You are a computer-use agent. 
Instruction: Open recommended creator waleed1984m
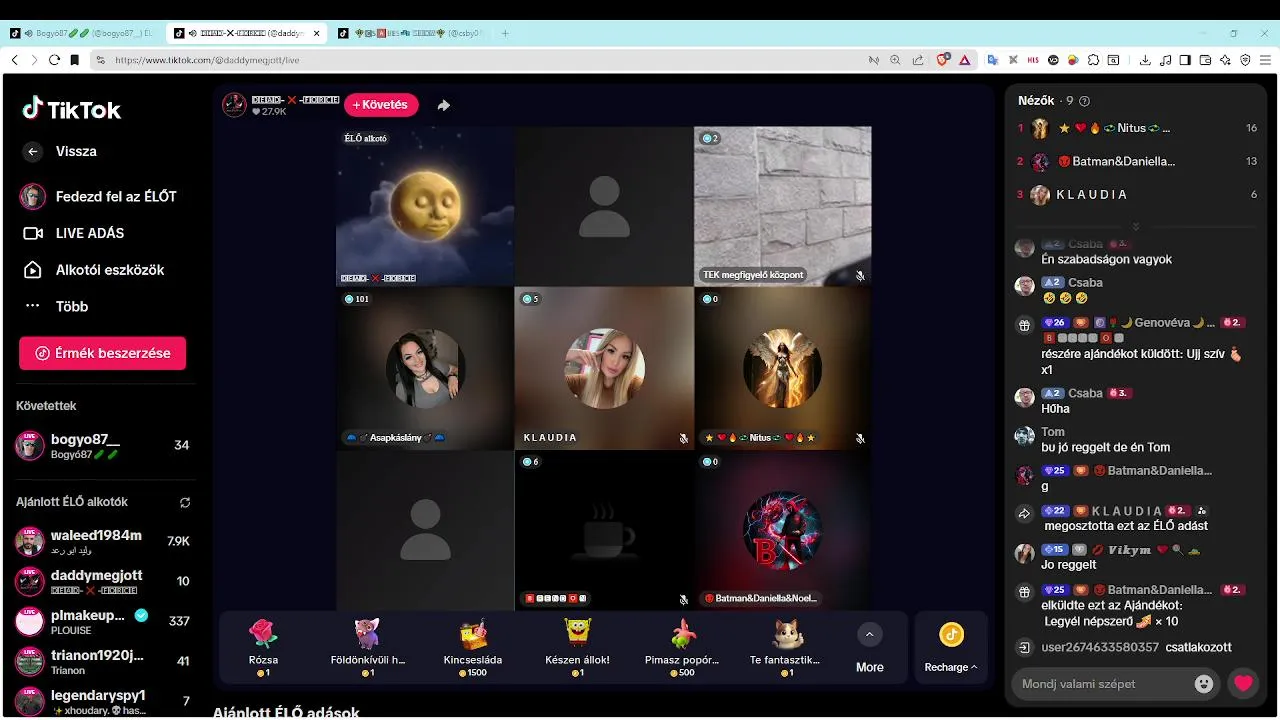pos(102,541)
